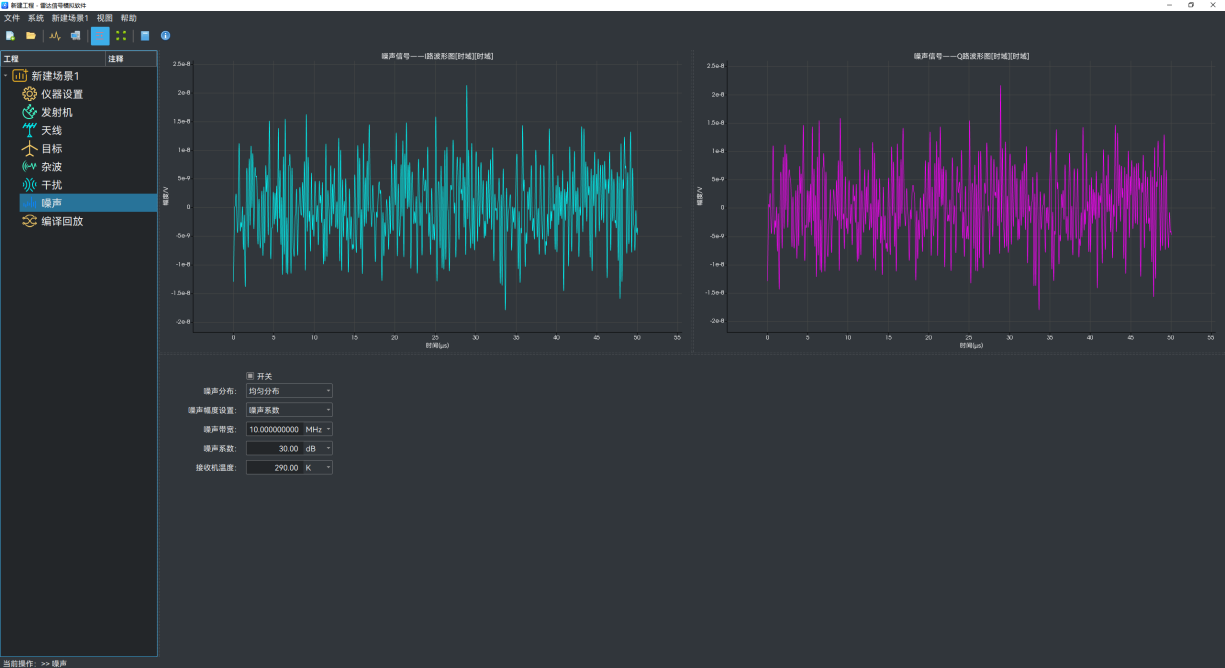Image resolution: width=1225 pixels, height=668 pixels.
Task: Open the 文件 (File) menu
Action: tap(12, 18)
